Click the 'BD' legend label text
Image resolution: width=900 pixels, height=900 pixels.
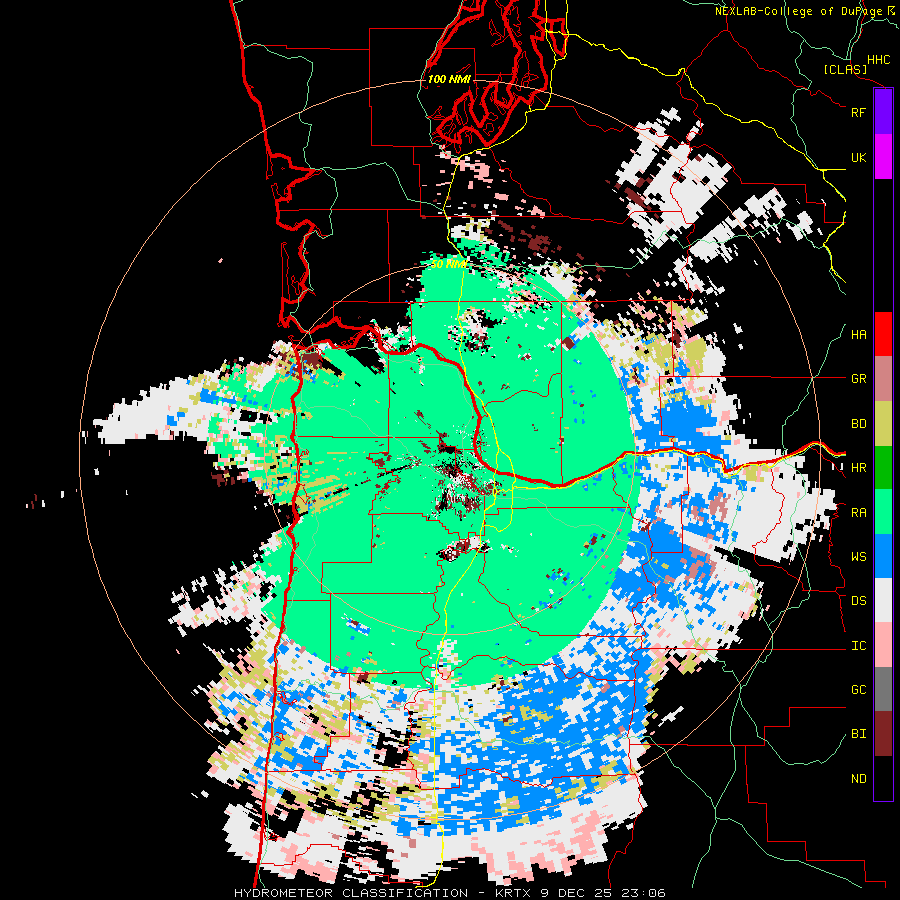pyautogui.click(x=858, y=424)
